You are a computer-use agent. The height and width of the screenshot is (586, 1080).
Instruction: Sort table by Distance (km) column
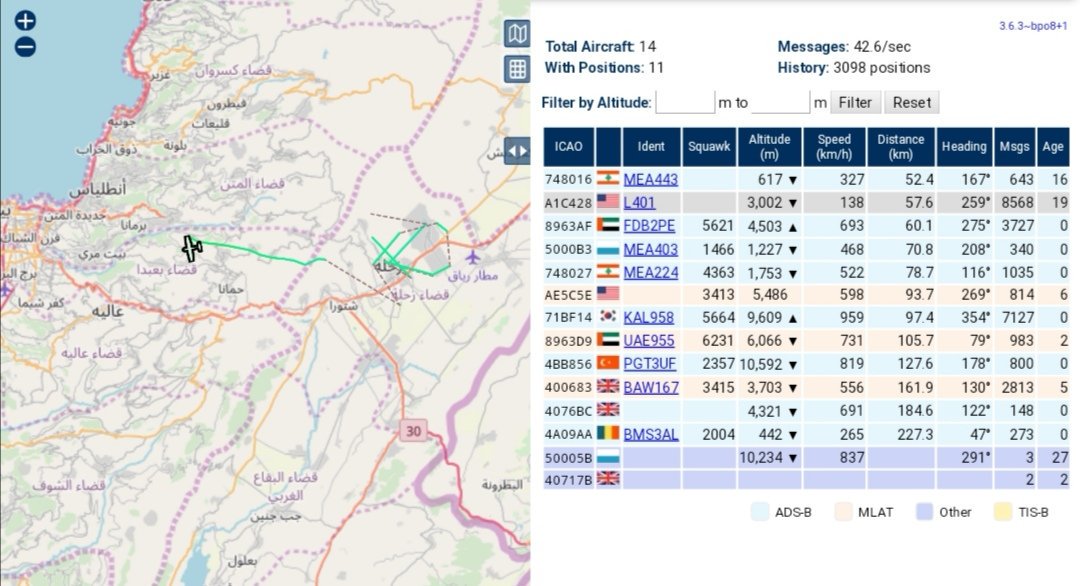[x=900, y=147]
